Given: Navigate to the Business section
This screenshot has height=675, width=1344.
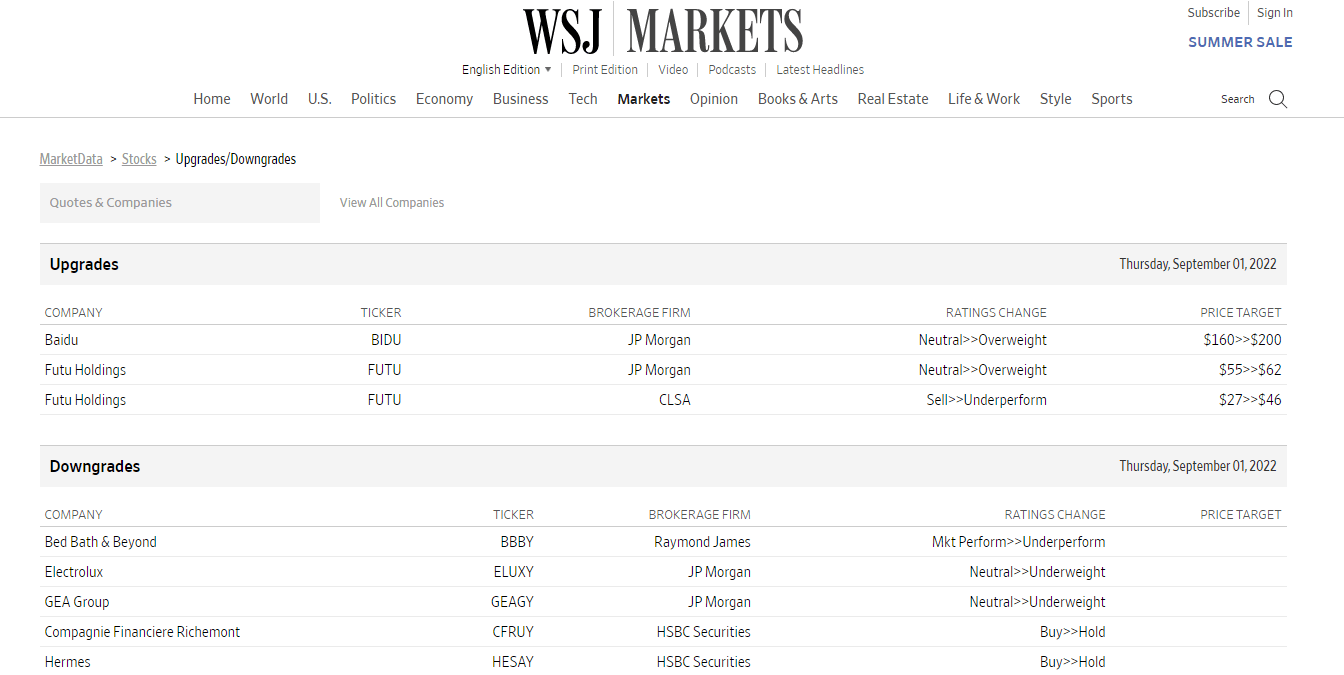Looking at the screenshot, I should [x=520, y=99].
